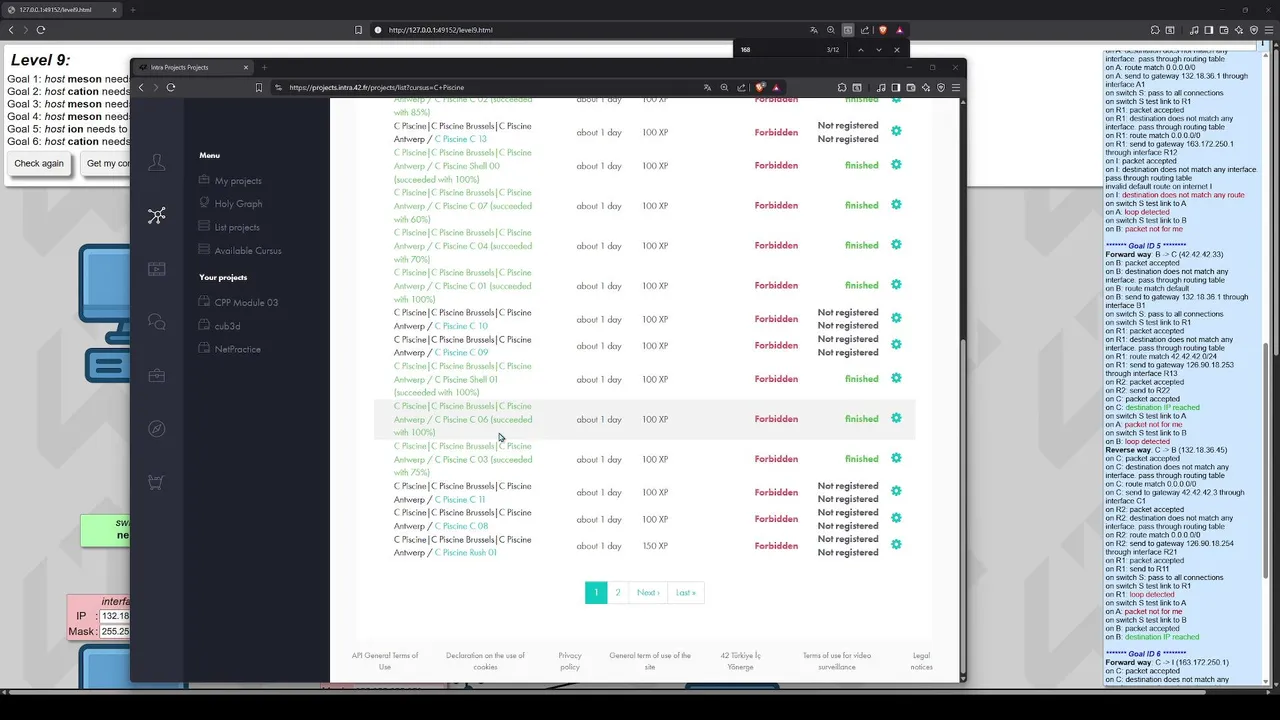Open a new tab in the intra window

pos(264,67)
